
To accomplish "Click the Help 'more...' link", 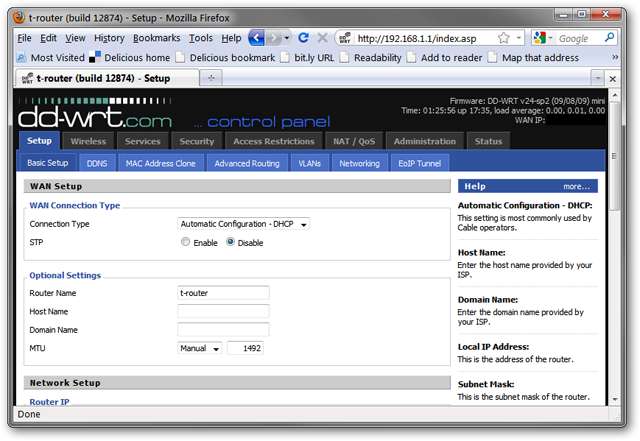I will point(576,186).
